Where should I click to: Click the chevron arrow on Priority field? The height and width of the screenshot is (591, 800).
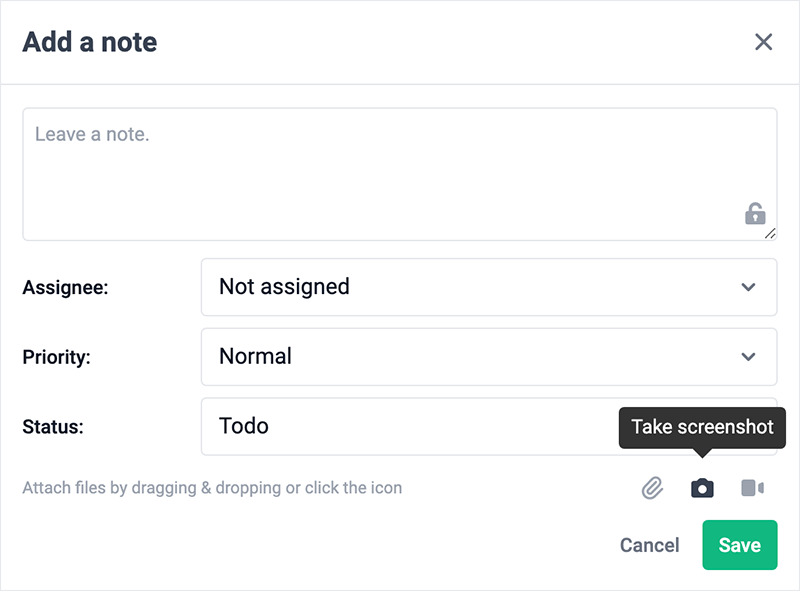(x=748, y=357)
